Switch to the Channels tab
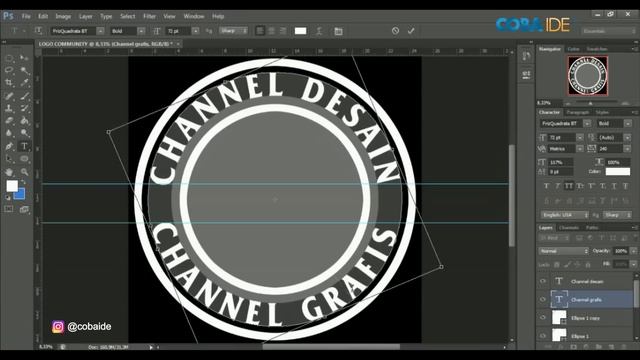This screenshot has height=360, width=640. pos(569,228)
